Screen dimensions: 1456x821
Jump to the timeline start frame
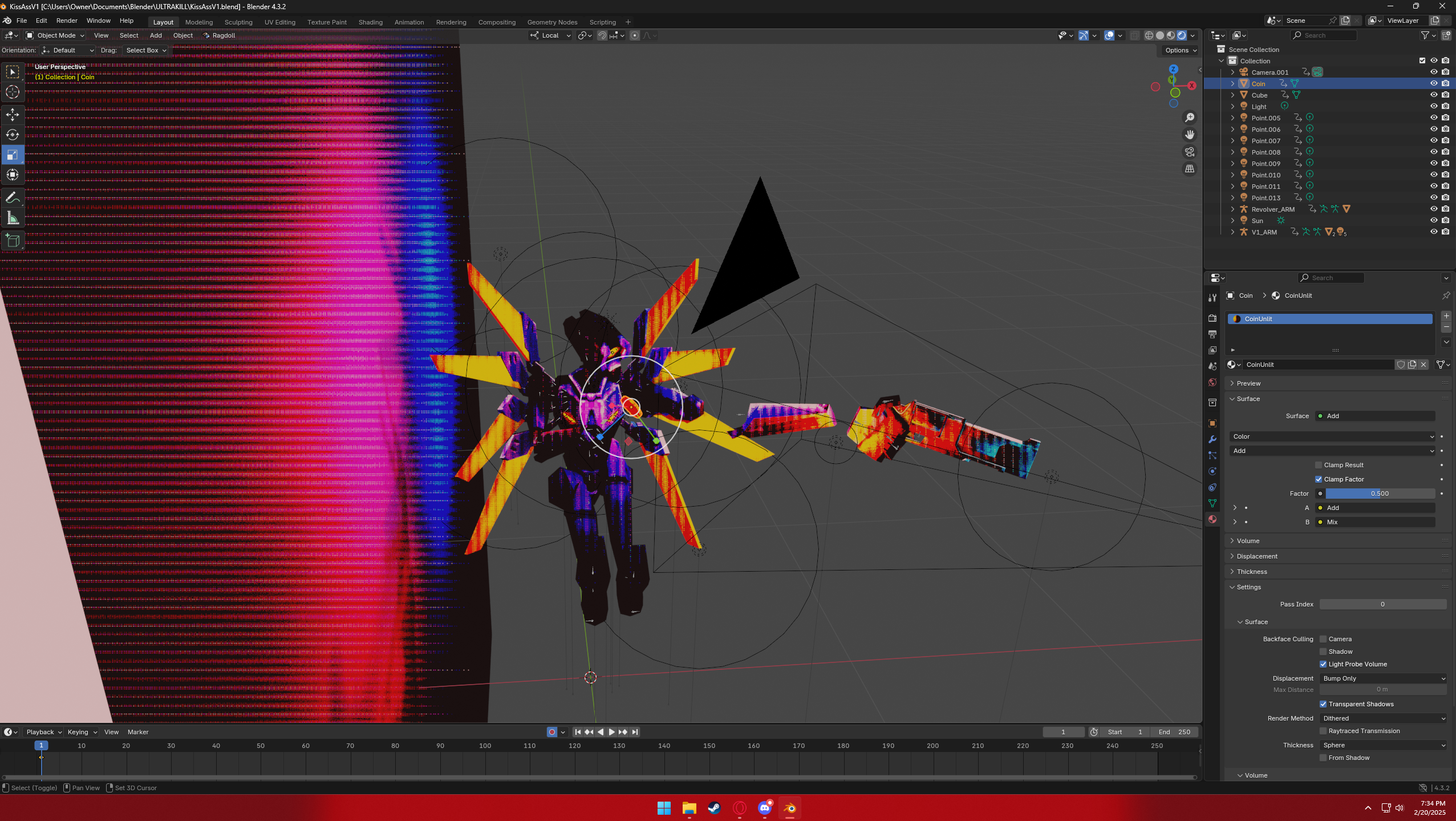click(x=578, y=732)
